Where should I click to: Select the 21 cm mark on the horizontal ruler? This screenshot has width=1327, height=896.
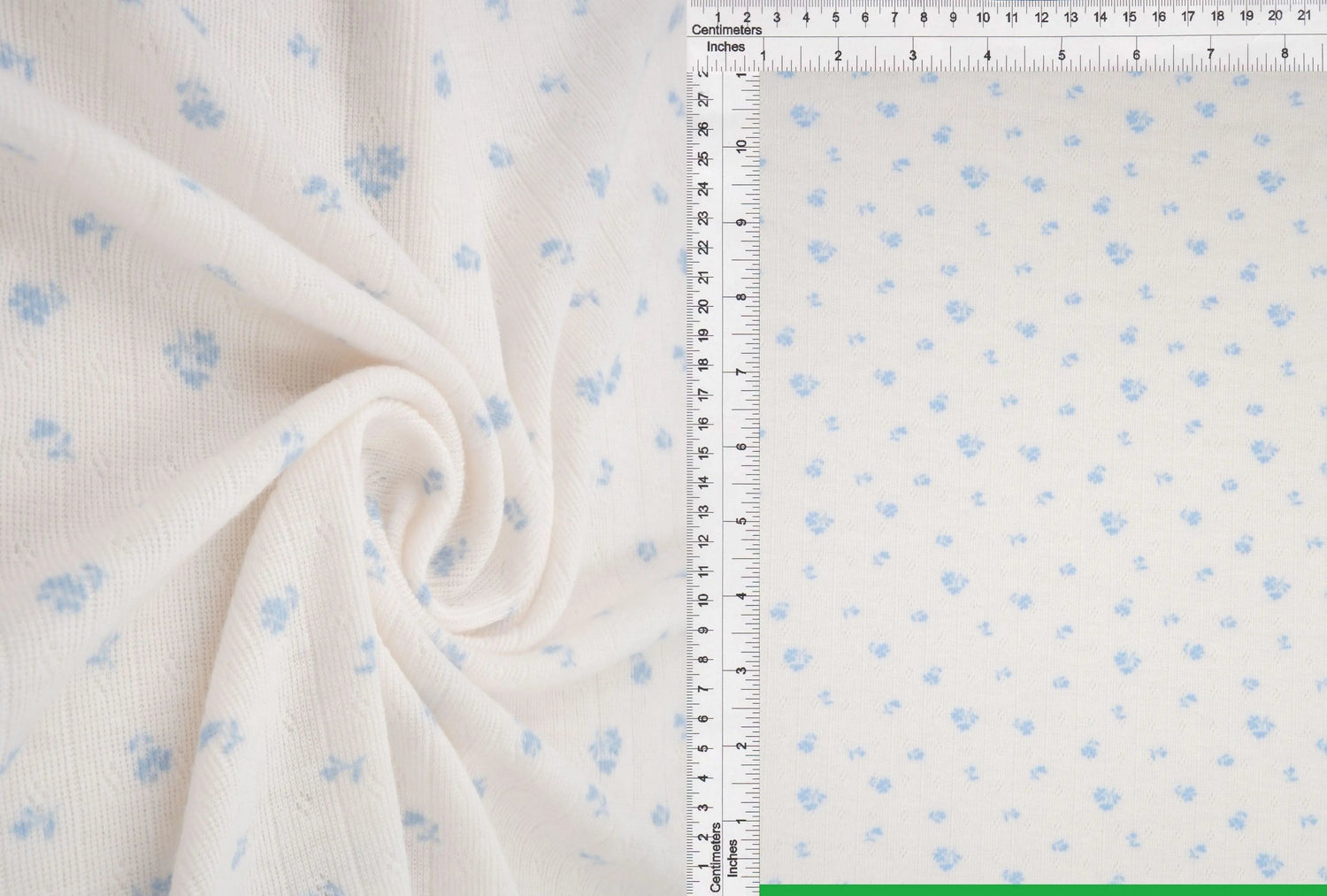pyautogui.click(x=1304, y=16)
